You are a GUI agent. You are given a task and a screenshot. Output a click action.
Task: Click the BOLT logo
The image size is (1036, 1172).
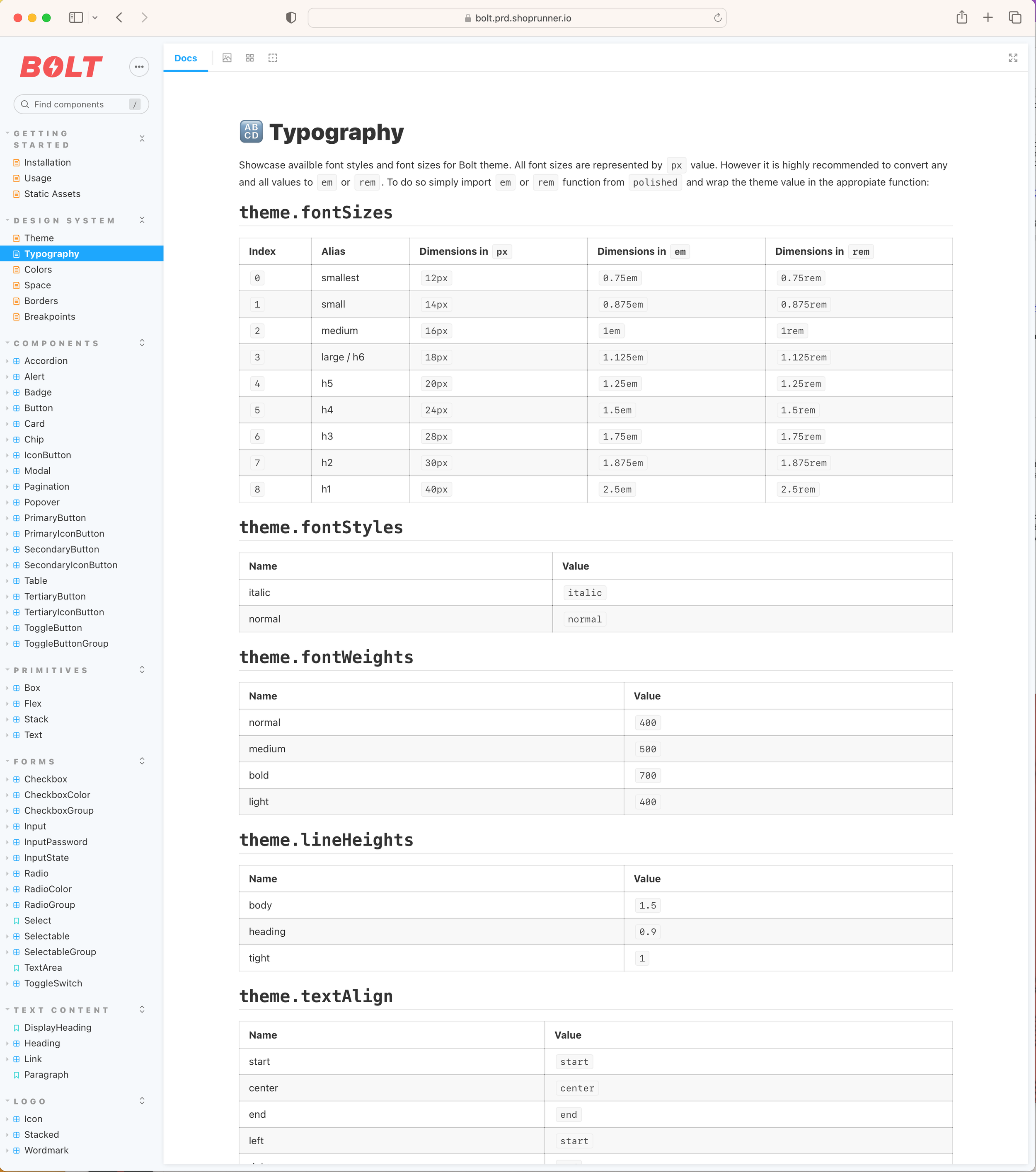pyautogui.click(x=61, y=67)
